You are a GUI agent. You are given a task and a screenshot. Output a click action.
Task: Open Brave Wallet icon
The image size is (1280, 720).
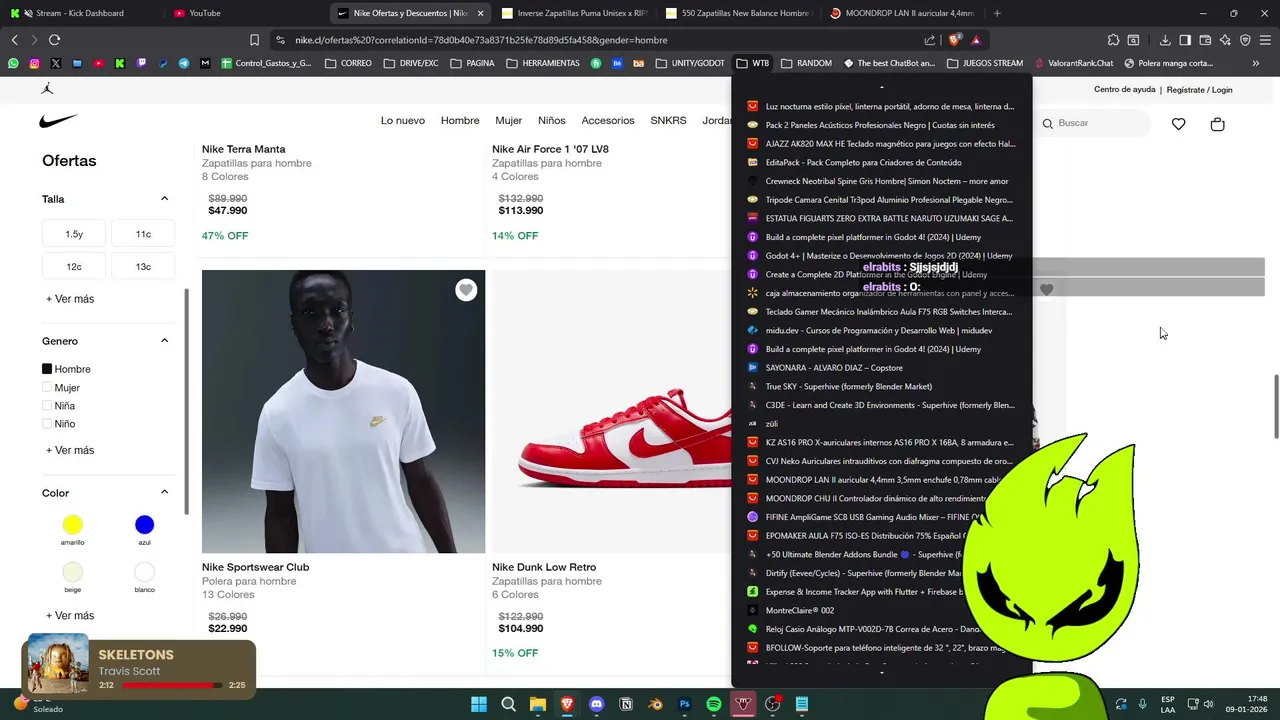click(x=1205, y=40)
